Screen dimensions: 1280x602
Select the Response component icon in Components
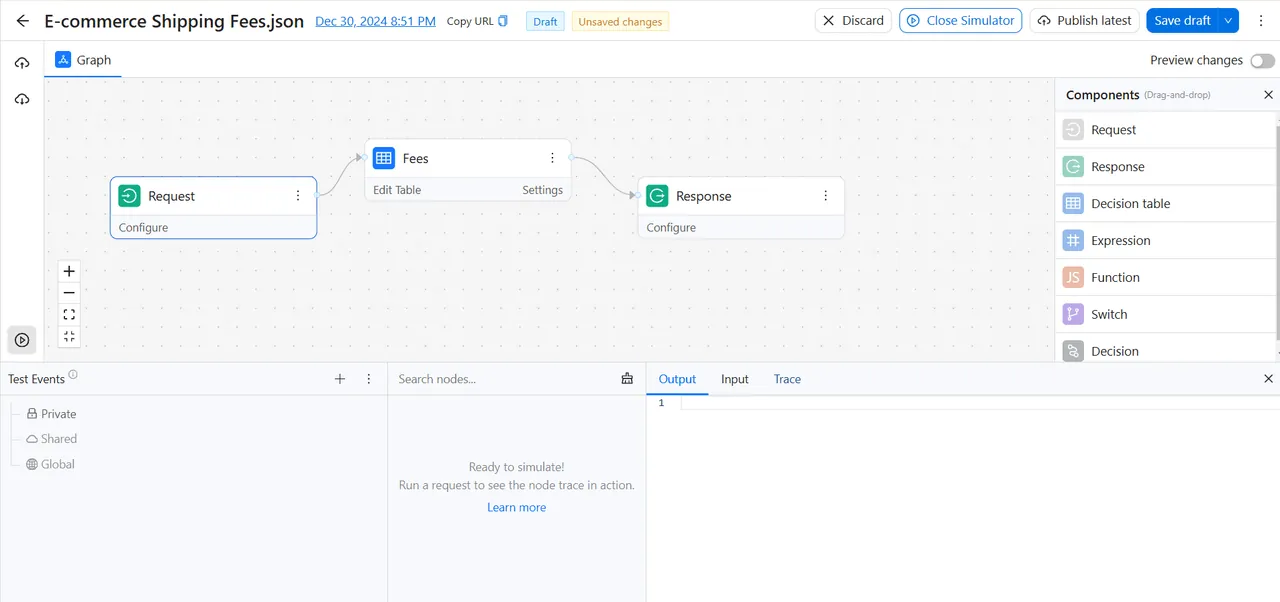tap(1073, 167)
